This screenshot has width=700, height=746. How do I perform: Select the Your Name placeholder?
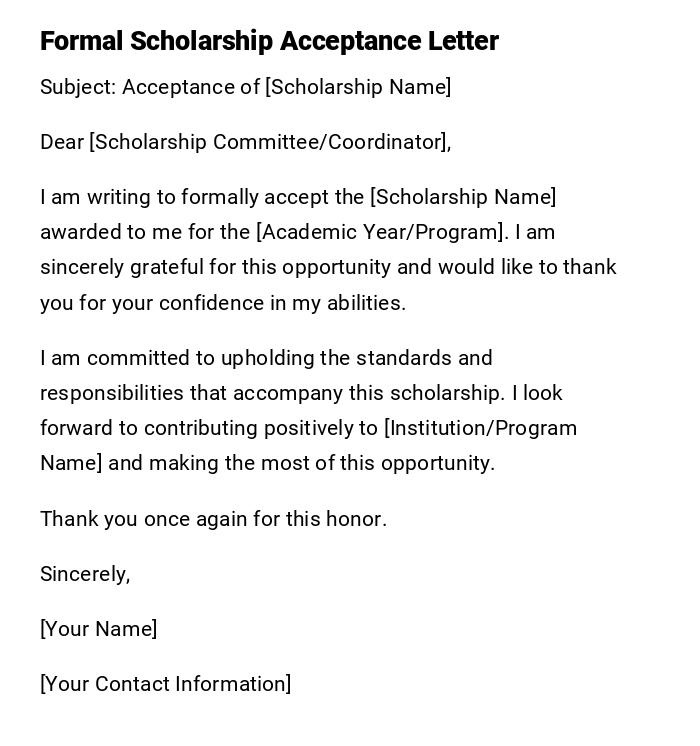pyautogui.click(x=99, y=629)
